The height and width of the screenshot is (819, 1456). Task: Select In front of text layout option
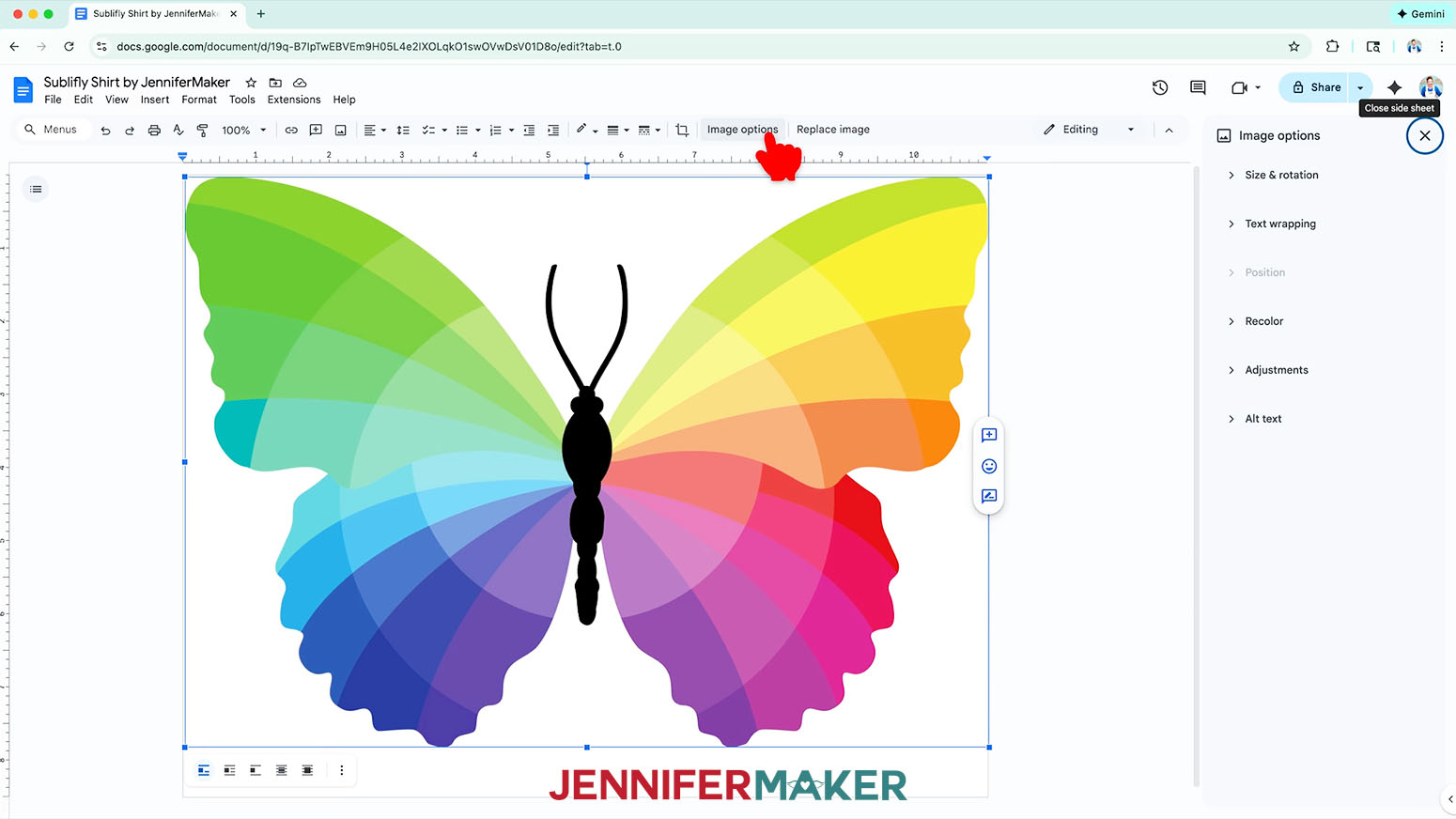307,770
